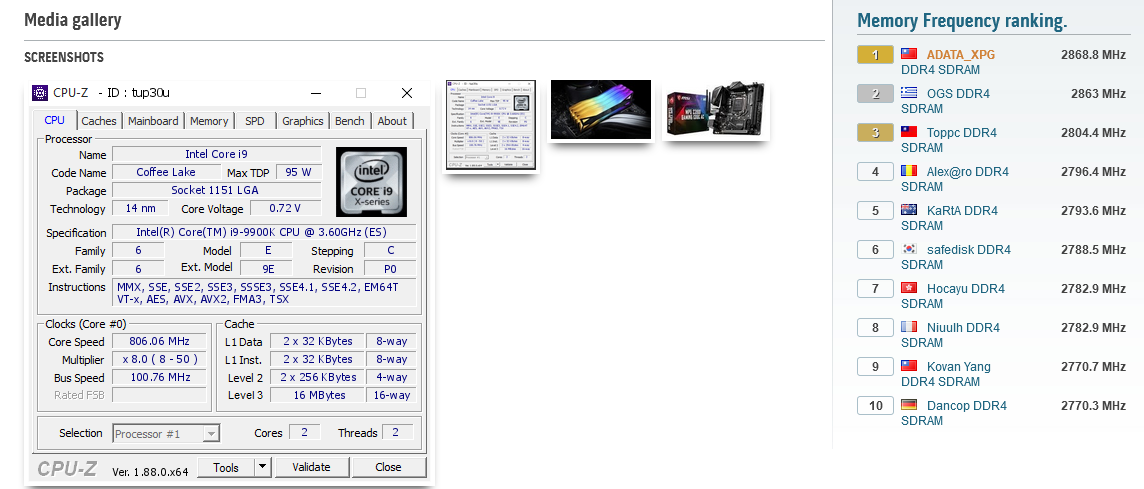
Task: Click the Package value Socket 1151 LGA
Action: pyautogui.click(x=216, y=190)
